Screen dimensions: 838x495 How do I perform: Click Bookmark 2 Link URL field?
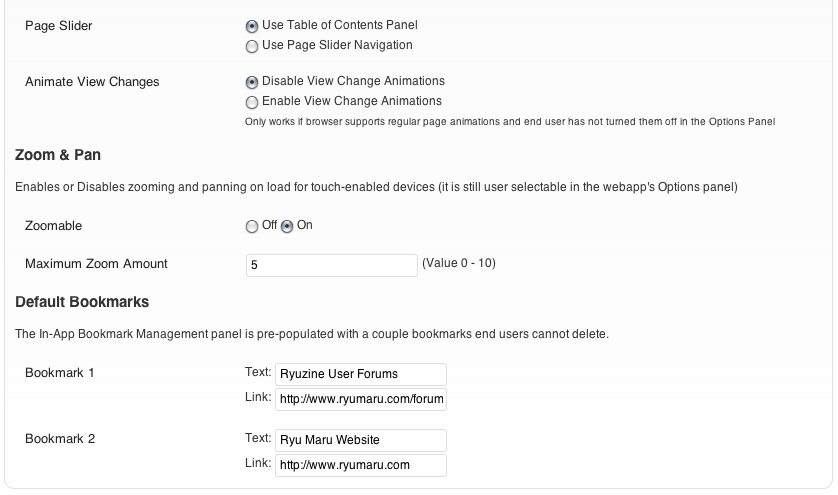[361, 466]
